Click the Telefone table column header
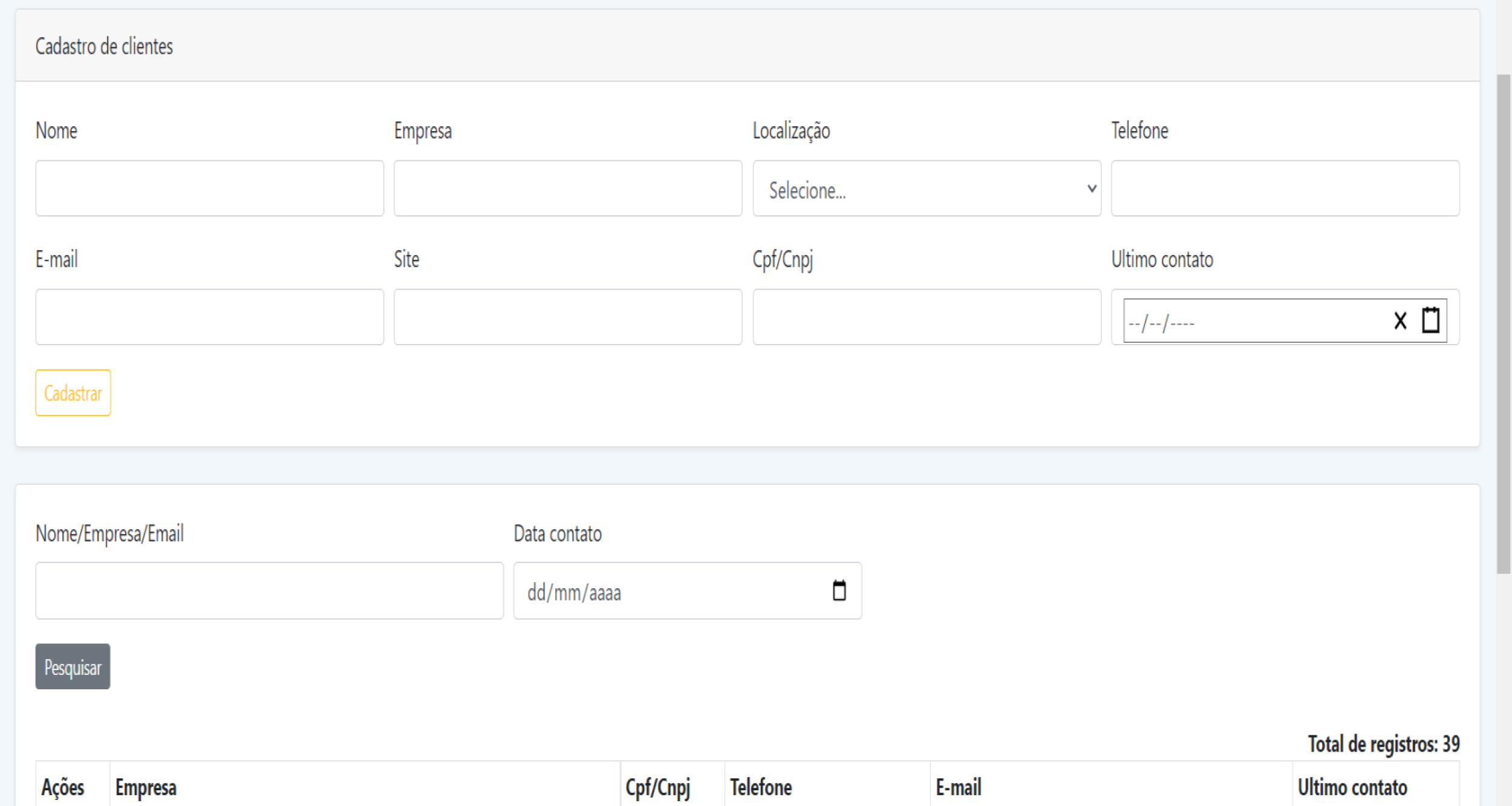The image size is (1512, 806). point(760,787)
